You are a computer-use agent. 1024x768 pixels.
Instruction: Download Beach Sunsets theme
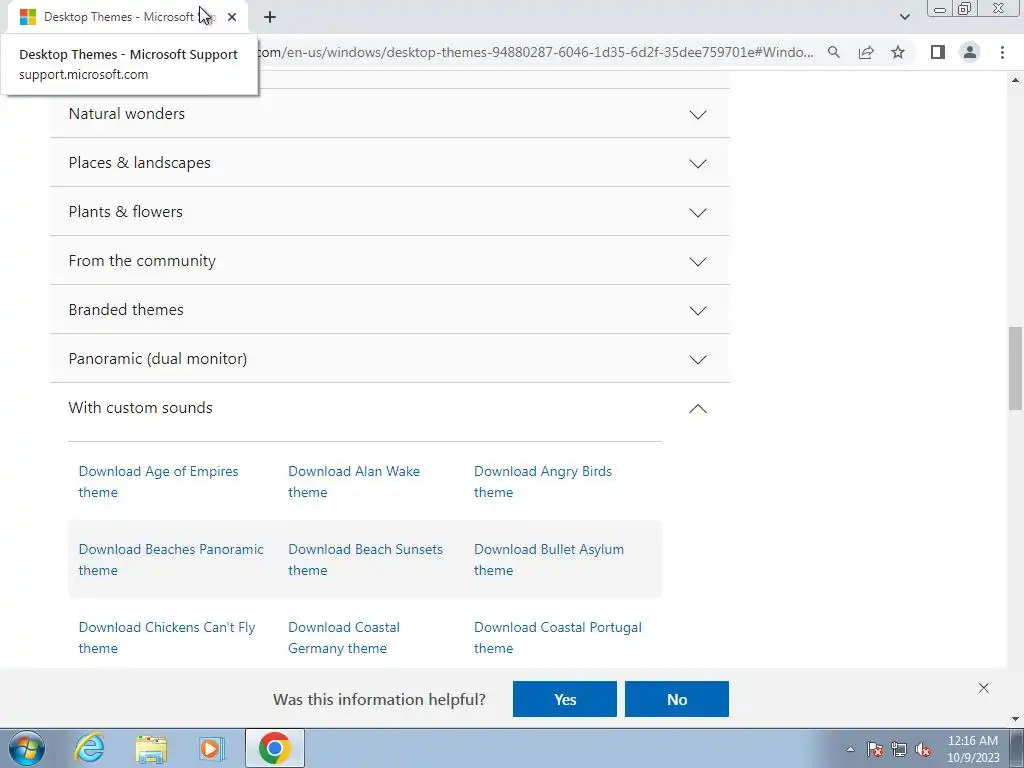point(365,560)
